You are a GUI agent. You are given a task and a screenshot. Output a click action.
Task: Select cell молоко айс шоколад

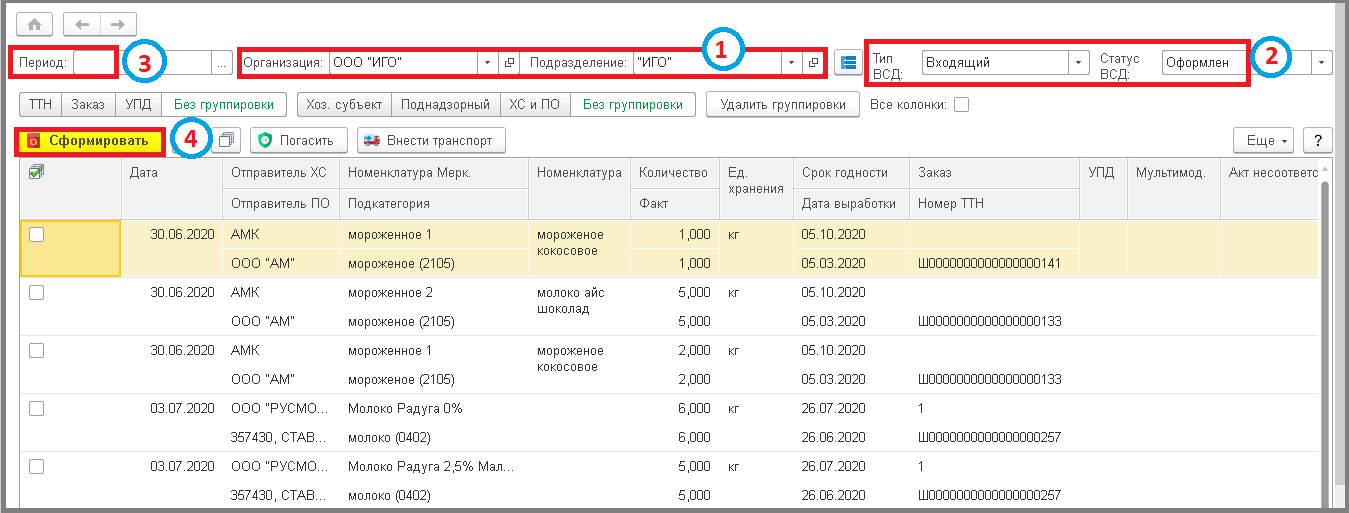coord(578,300)
